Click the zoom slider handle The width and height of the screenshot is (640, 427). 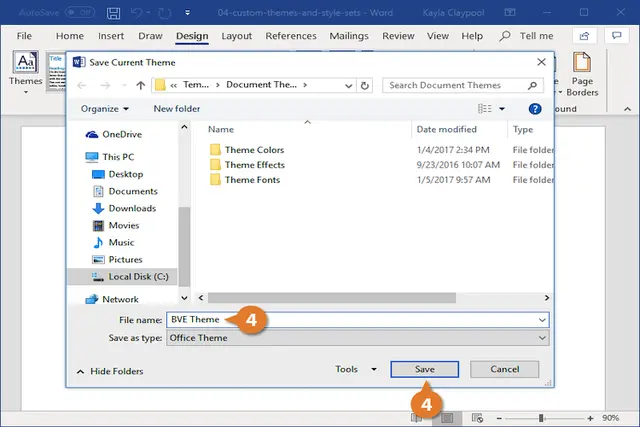point(541,418)
